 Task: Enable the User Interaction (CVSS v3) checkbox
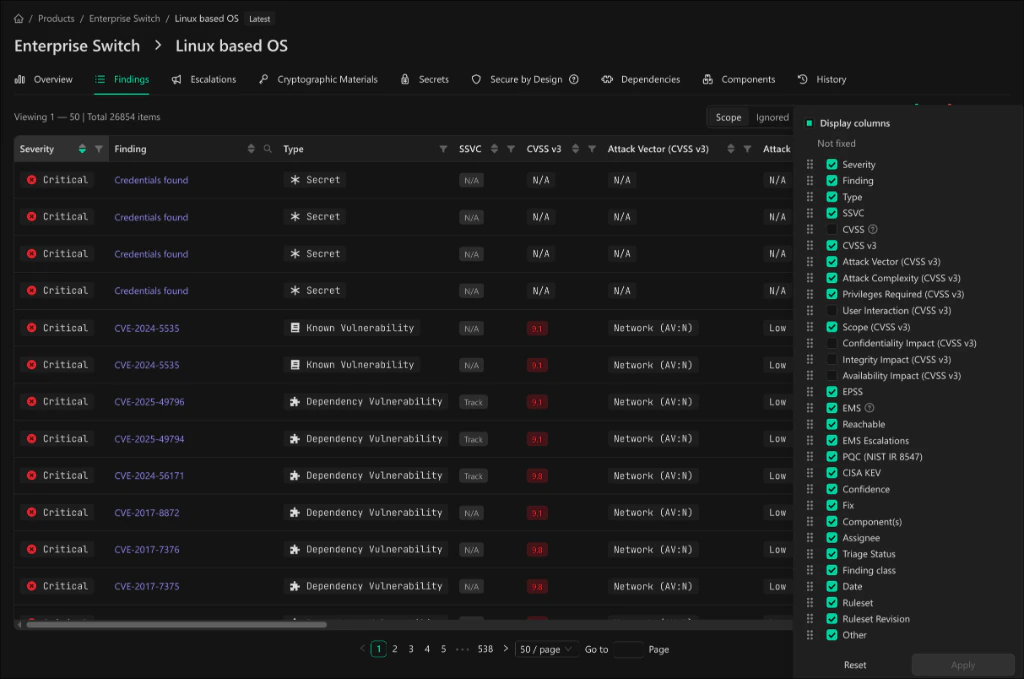coord(831,310)
